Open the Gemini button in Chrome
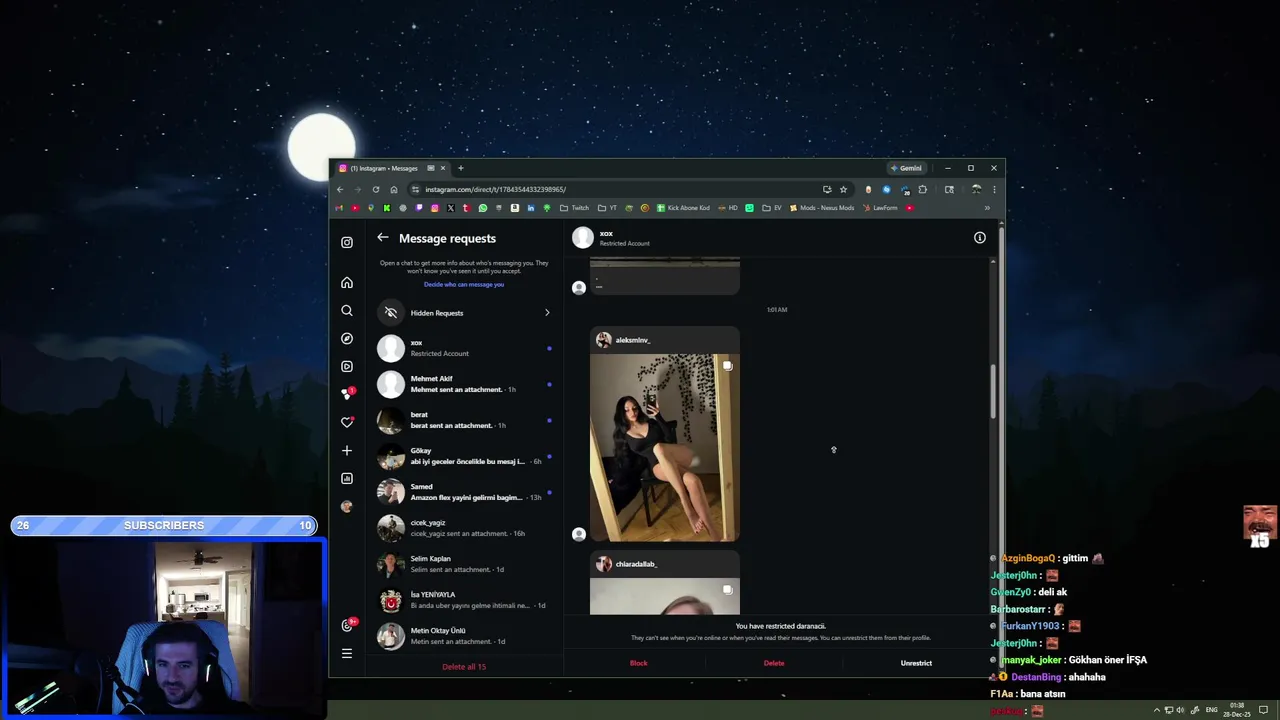Screen dimensions: 1280x720 pos(906,168)
